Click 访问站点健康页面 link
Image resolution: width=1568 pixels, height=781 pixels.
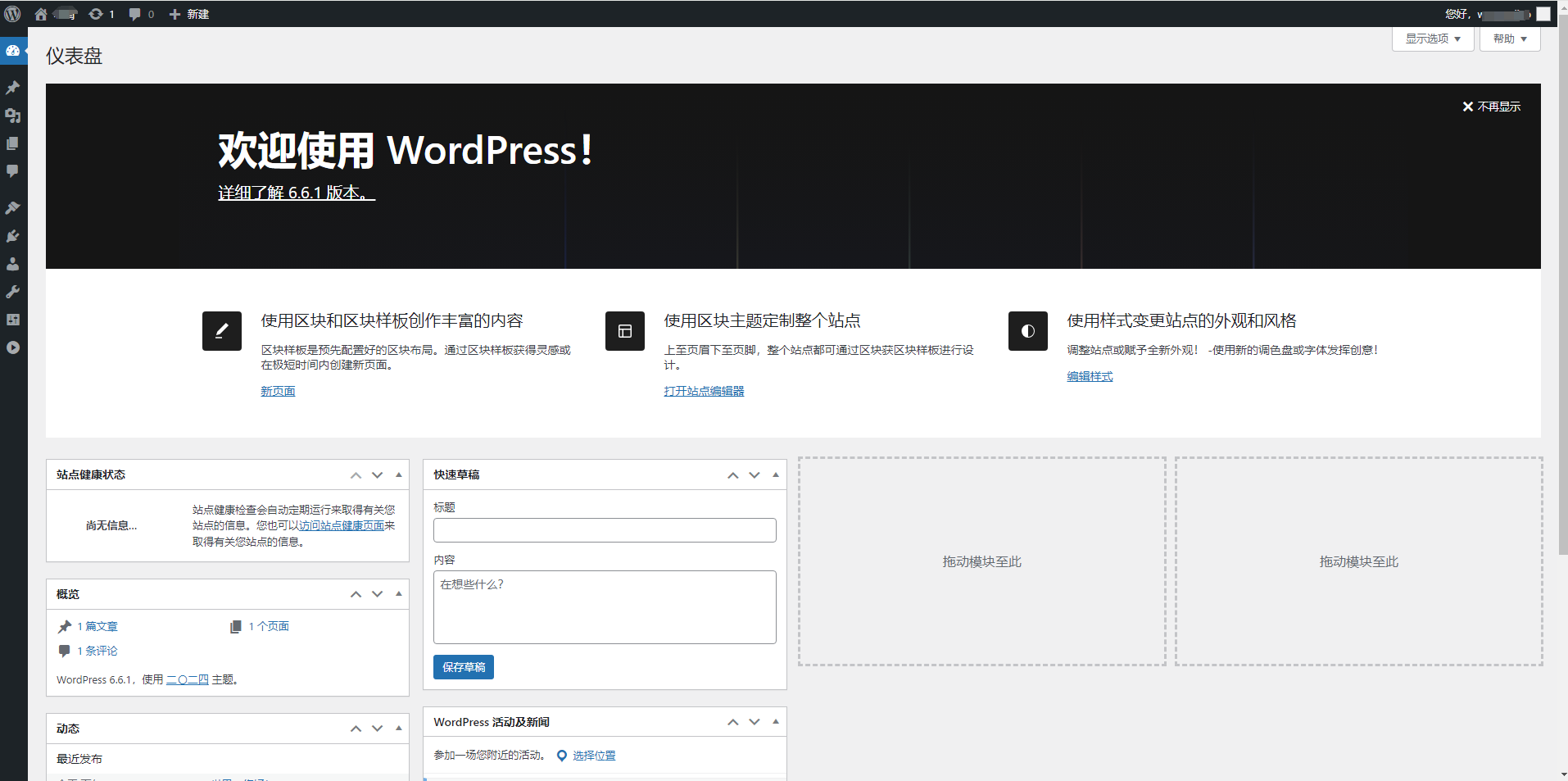click(x=342, y=525)
